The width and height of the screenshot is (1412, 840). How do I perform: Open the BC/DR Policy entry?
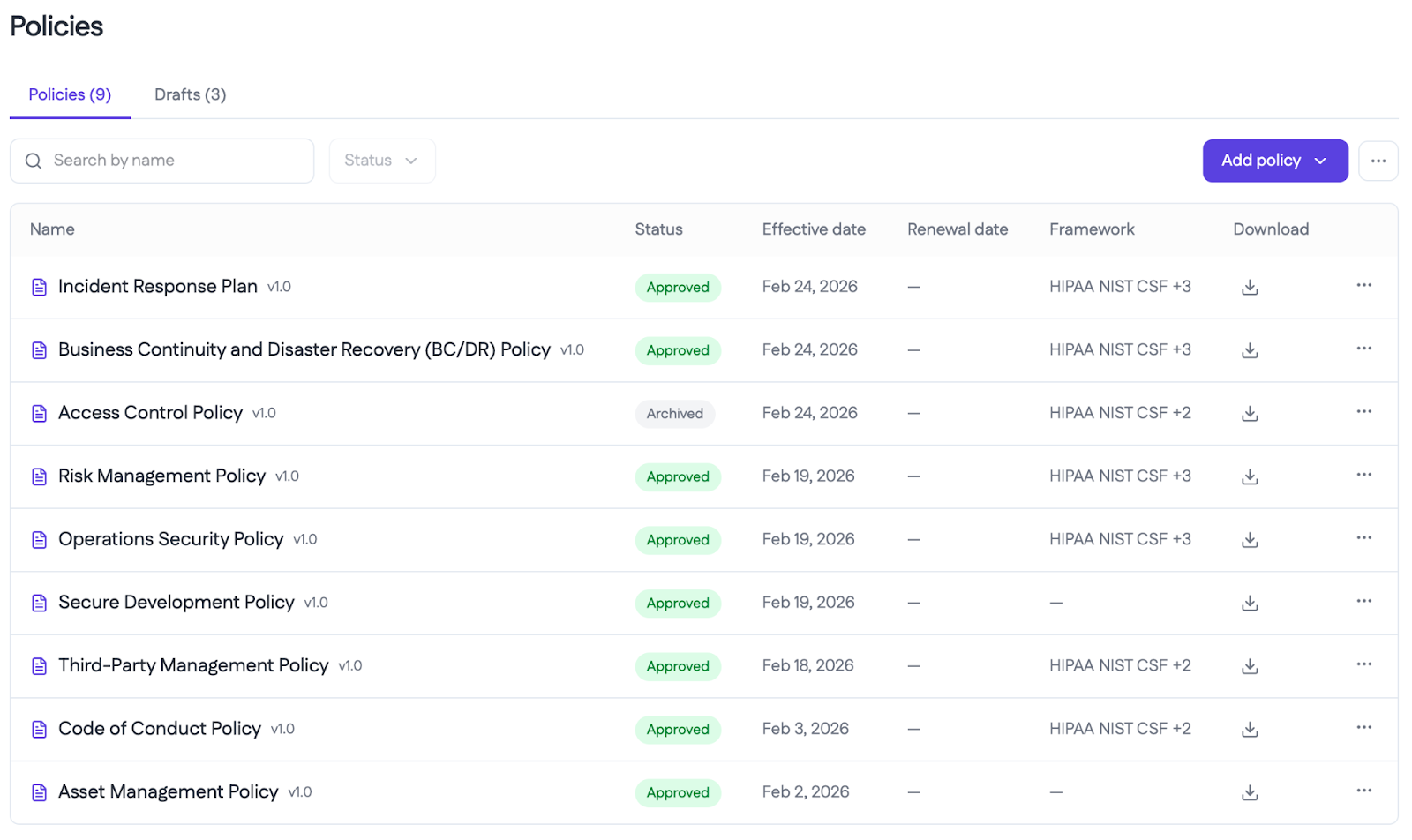(304, 349)
